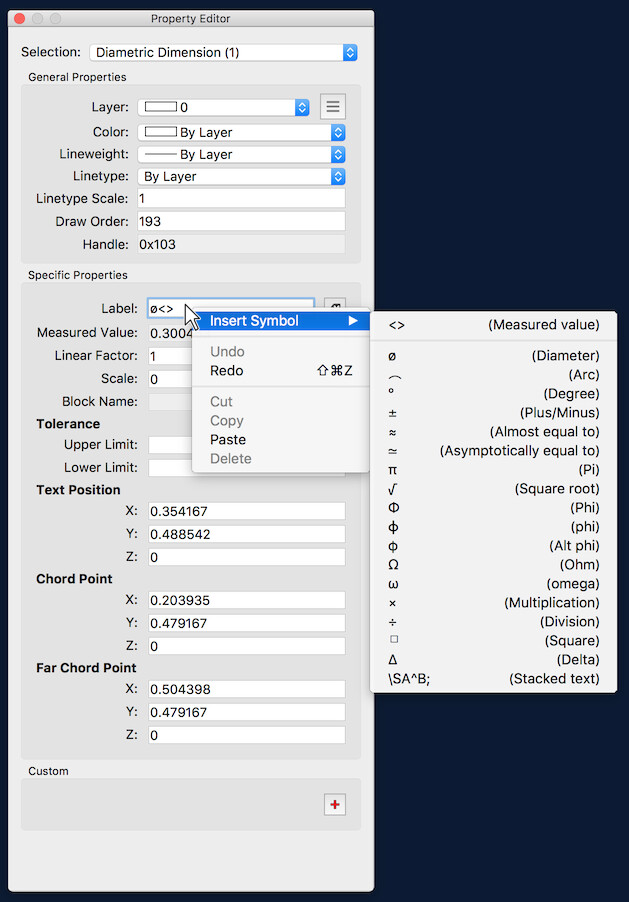Open the Layer dropdown
Image resolution: width=629 pixels, height=902 pixels.
tap(223, 107)
